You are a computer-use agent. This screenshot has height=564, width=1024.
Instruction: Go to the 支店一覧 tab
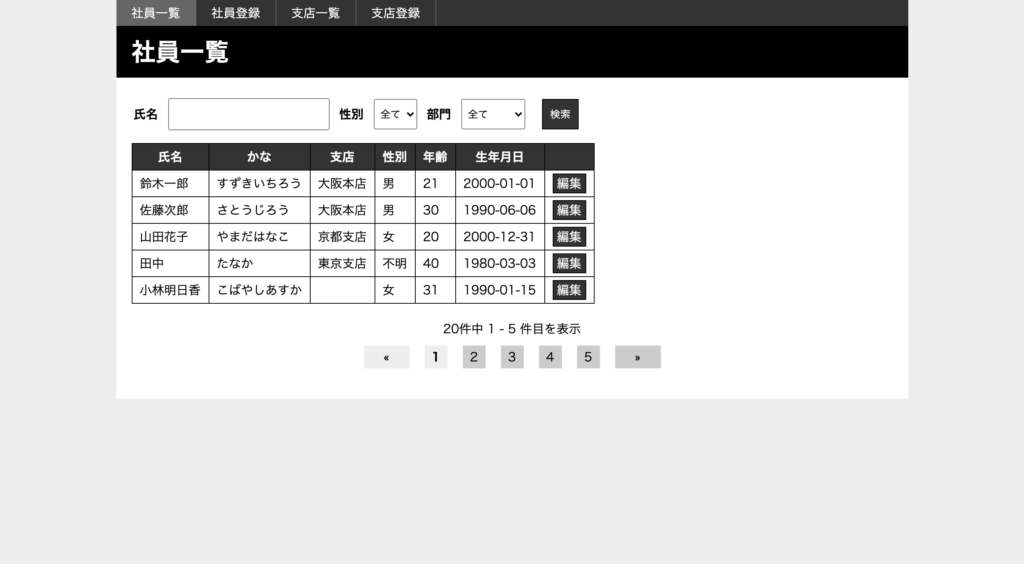click(x=316, y=13)
